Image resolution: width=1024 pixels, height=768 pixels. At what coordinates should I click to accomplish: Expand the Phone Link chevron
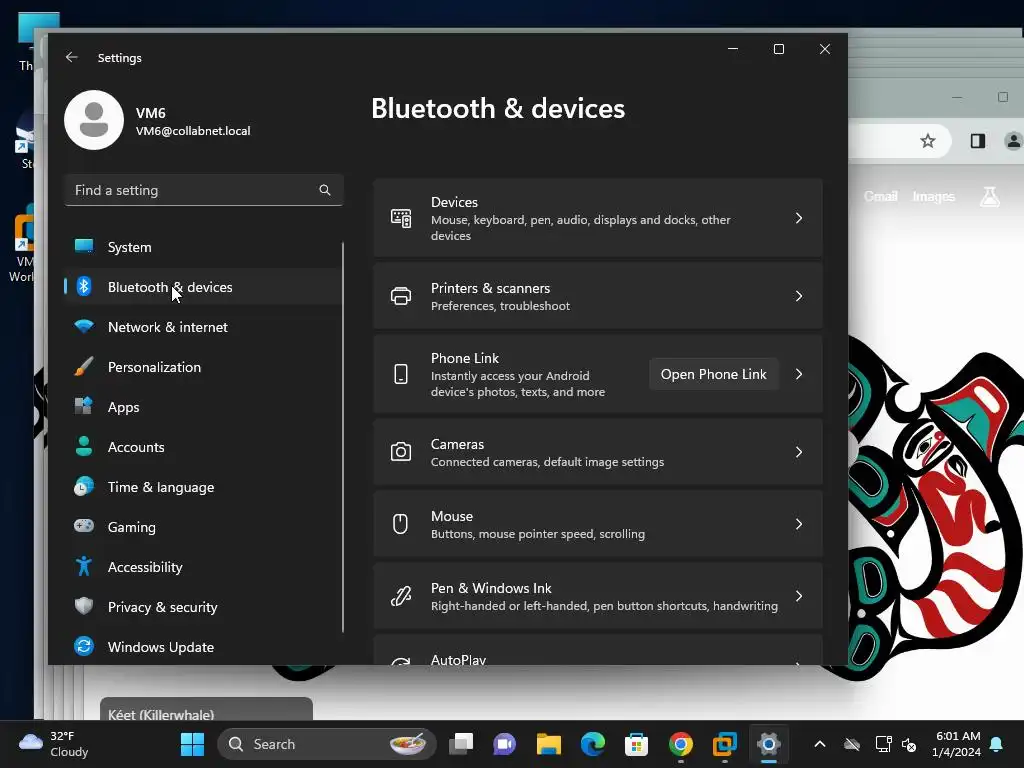799,374
